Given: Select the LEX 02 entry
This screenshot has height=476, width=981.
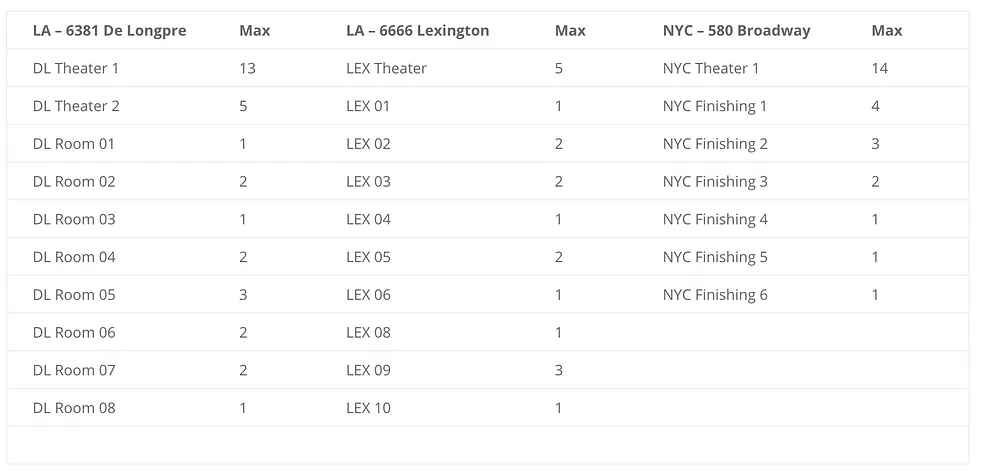Looking at the screenshot, I should point(368,144).
